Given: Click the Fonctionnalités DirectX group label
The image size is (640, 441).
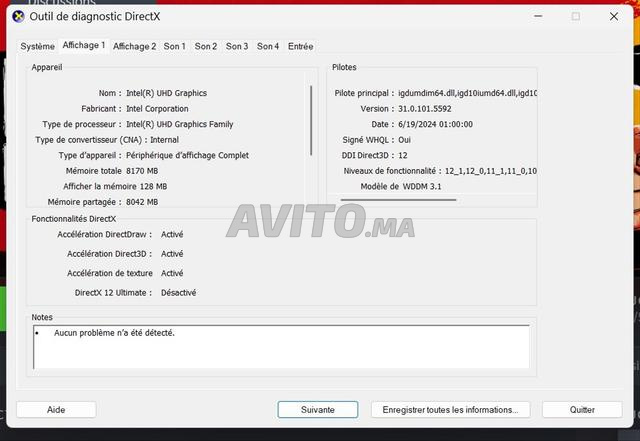Looking at the screenshot, I should pyautogui.click(x=74, y=219).
